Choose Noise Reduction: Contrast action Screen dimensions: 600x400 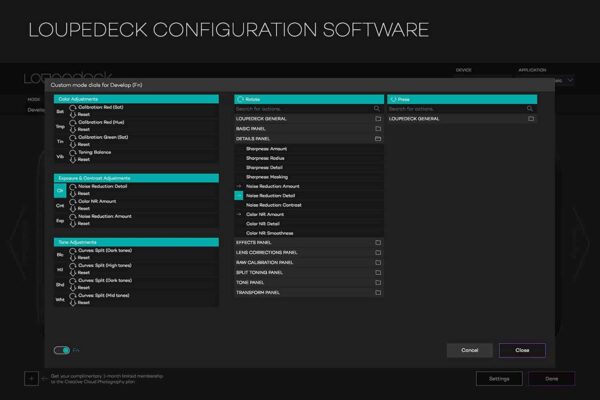pyautogui.click(x=274, y=205)
